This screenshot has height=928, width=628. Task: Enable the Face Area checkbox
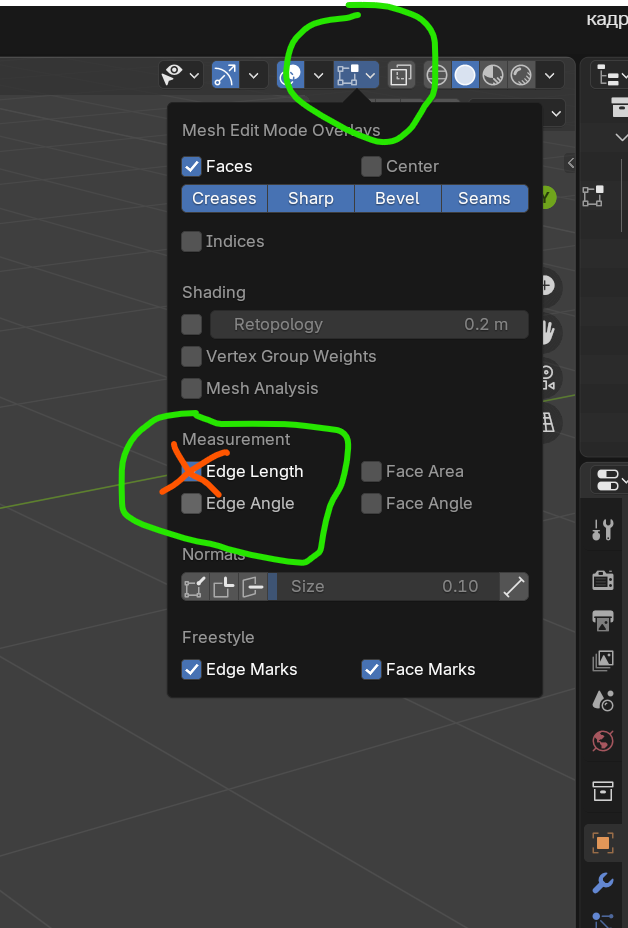pos(372,472)
